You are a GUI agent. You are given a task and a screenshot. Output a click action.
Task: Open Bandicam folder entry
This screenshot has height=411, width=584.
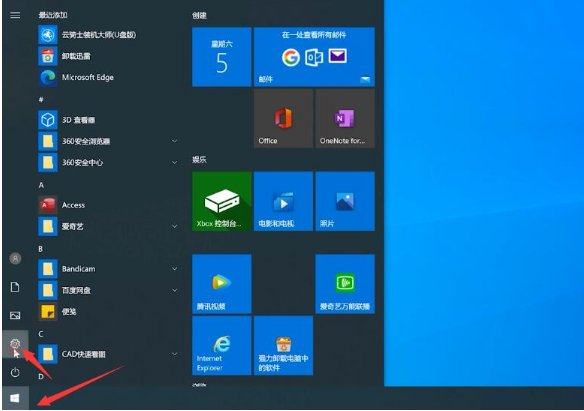[x=109, y=269]
